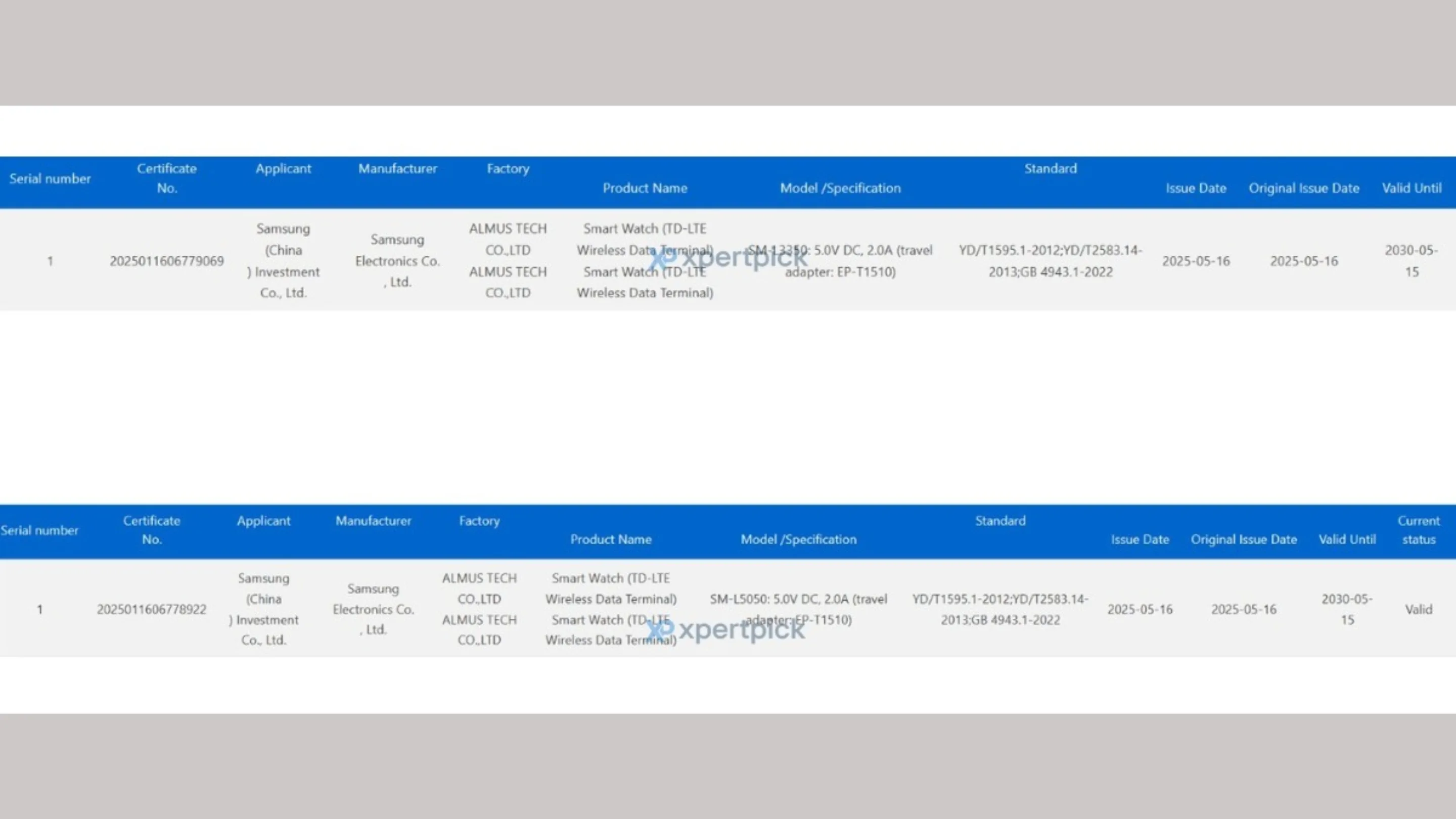The image size is (1456, 819).
Task: Select 2030-05-15 Valid Until in SM-L3350 row
Action: pos(1412,260)
